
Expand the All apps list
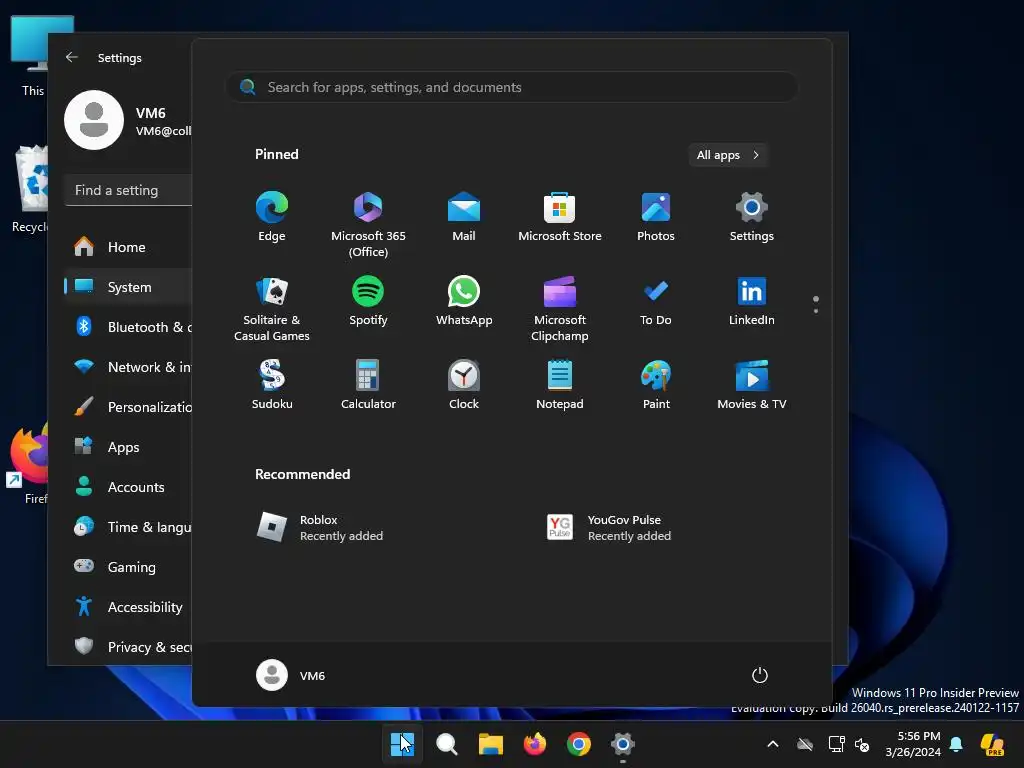click(728, 155)
